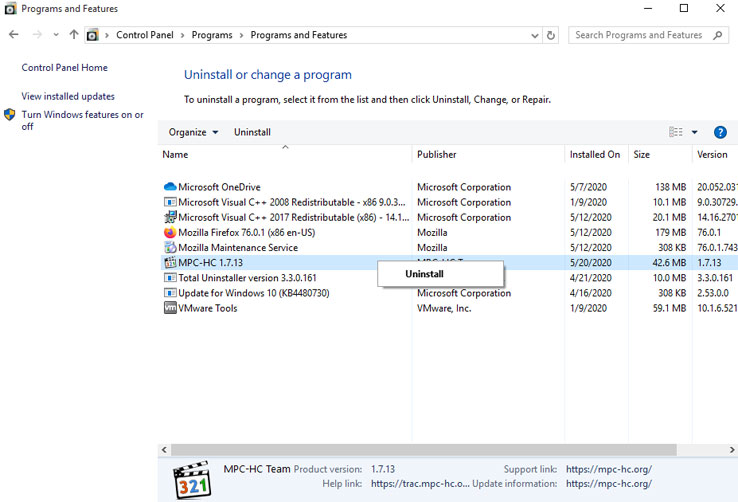738x502 pixels.
Task: Go up one folder level
Action: tap(73, 34)
